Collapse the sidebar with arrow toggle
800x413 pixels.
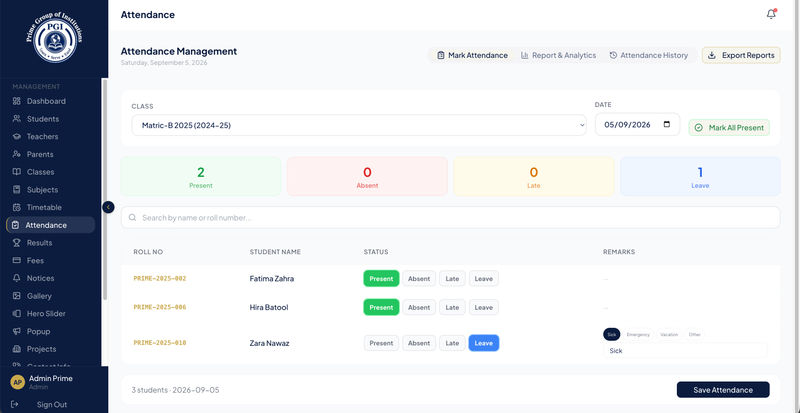pyautogui.click(x=108, y=207)
